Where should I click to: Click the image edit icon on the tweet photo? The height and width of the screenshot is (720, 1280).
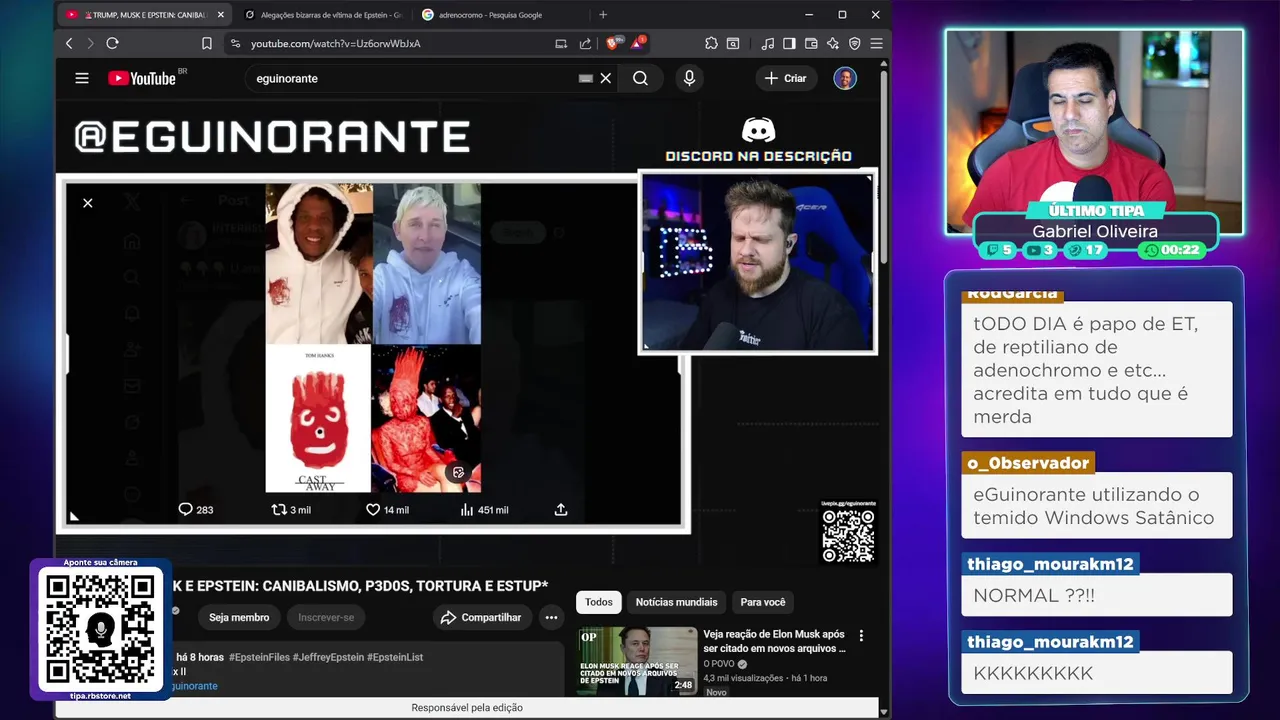tap(458, 473)
